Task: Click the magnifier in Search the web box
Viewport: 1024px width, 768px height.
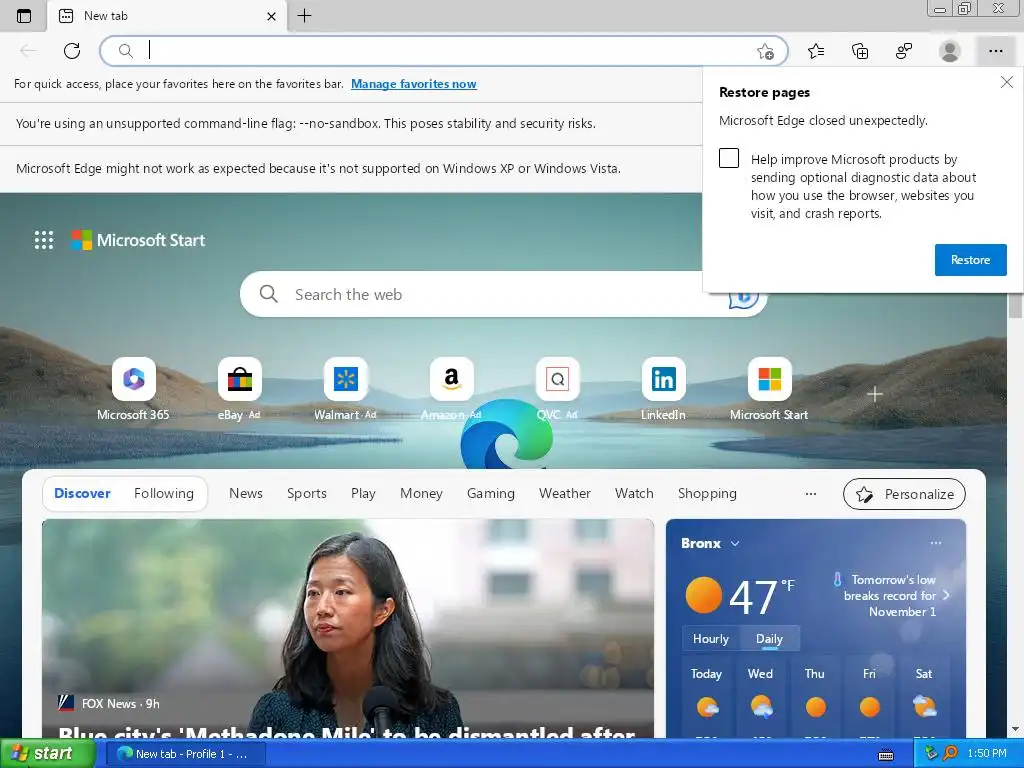Action: [268, 294]
